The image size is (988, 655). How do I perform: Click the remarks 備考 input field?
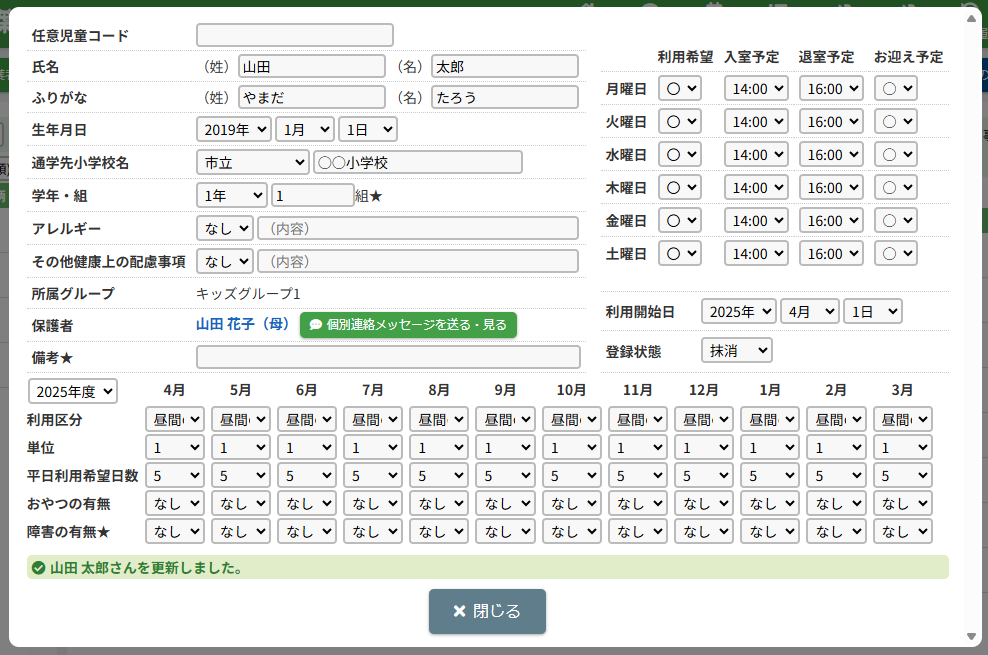(388, 357)
